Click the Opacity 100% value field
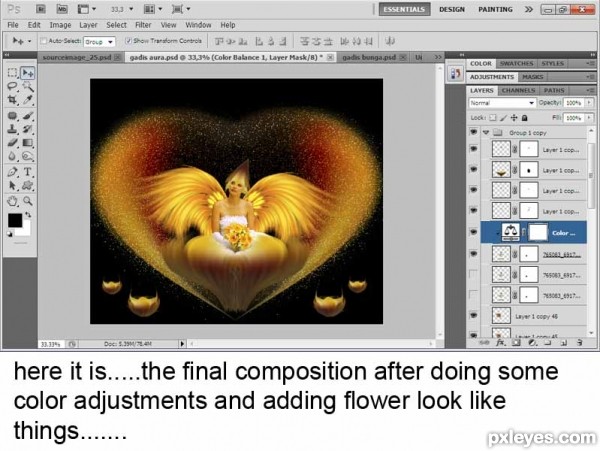Screen dimensions: 600x451 pyautogui.click(x=574, y=103)
